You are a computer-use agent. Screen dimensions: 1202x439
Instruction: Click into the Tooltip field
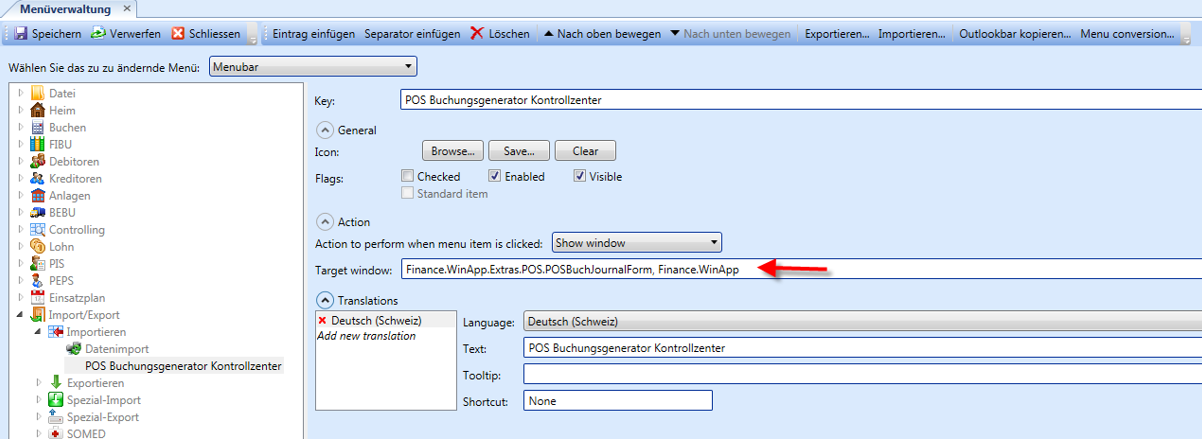[862, 374]
